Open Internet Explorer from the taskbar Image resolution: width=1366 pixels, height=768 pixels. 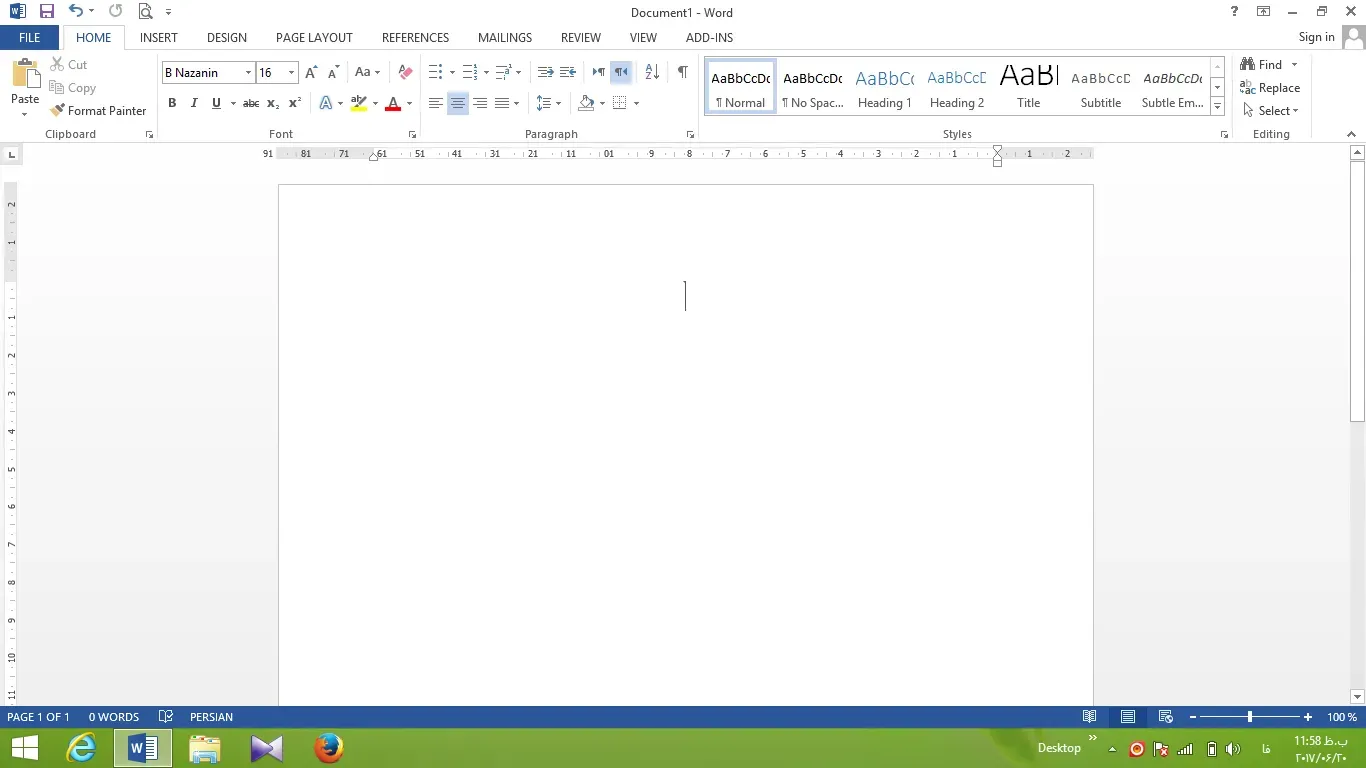[81, 748]
